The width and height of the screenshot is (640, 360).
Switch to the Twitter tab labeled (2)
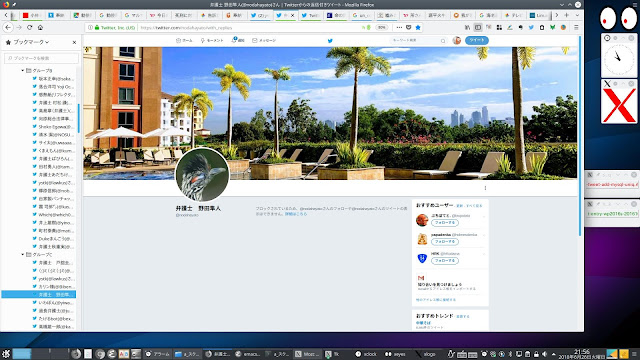coord(260,16)
